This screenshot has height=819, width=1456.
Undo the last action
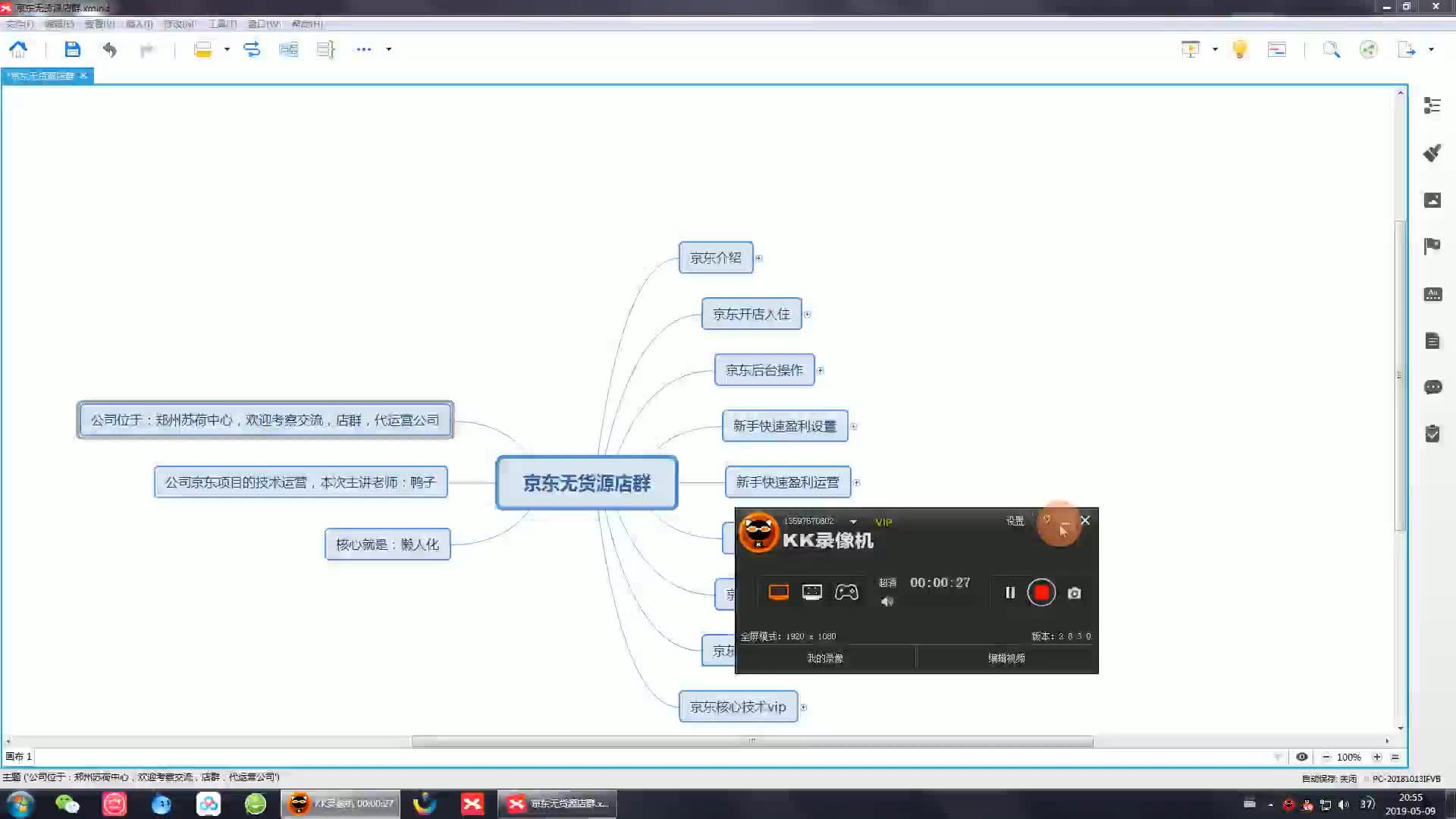110,50
